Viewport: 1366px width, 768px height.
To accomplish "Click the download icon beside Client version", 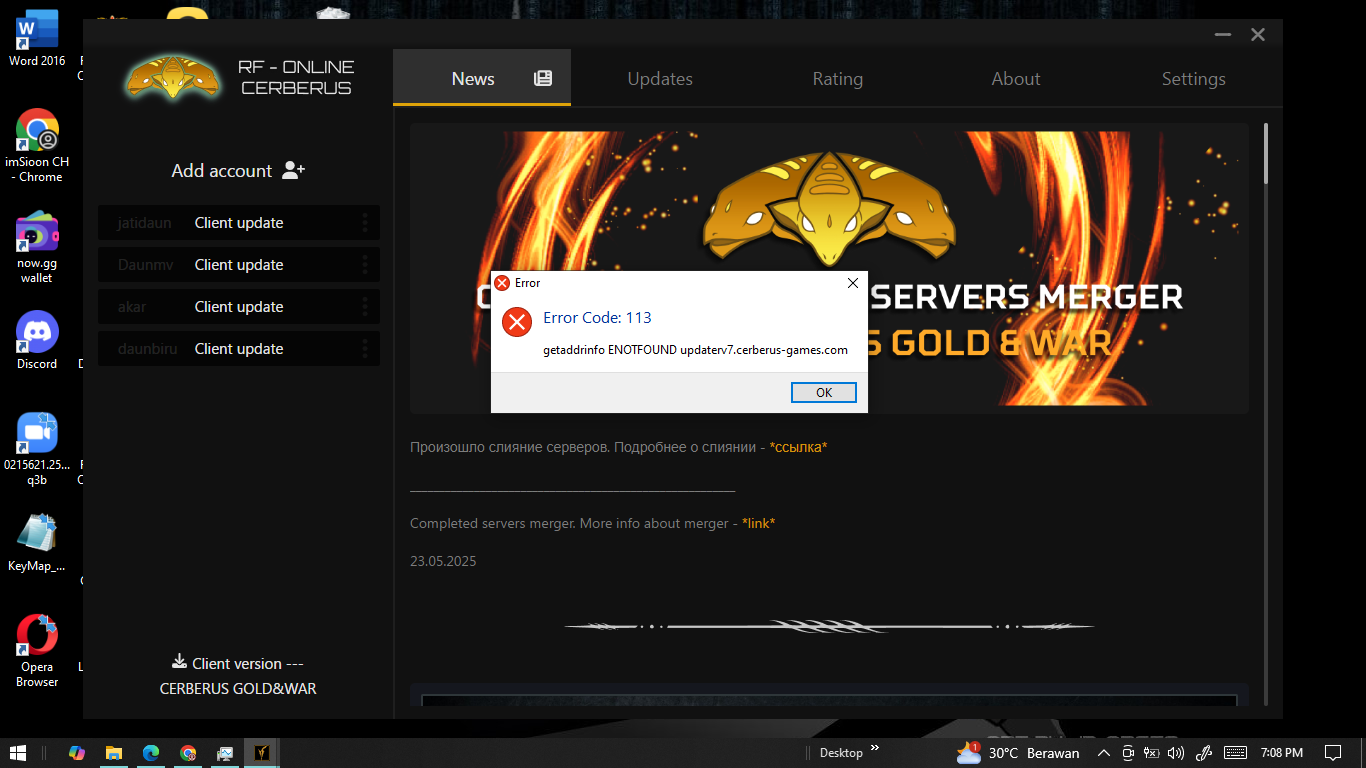I will tap(180, 662).
